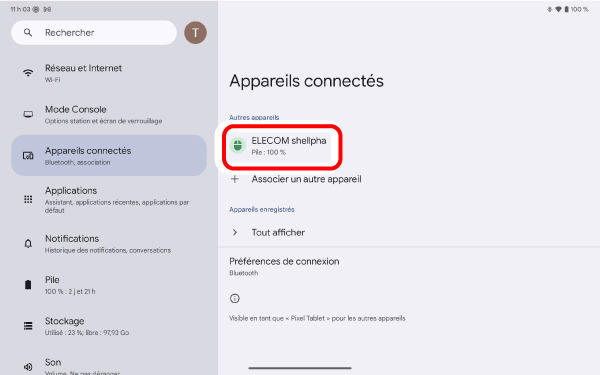The width and height of the screenshot is (600, 375).
Task: Click the Pile battery icon in sidebar
Action: pyautogui.click(x=28, y=285)
